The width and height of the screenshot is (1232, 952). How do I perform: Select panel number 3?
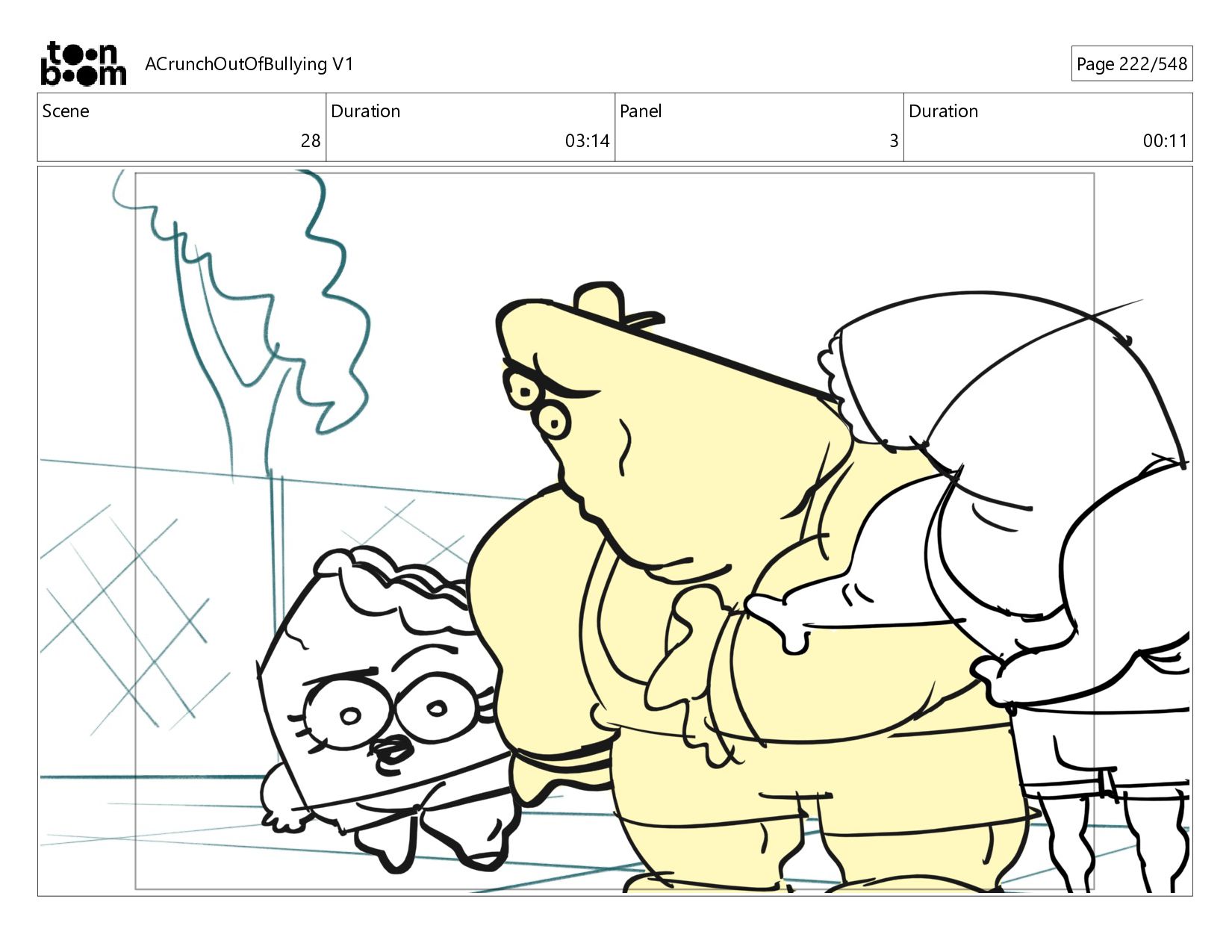893,141
